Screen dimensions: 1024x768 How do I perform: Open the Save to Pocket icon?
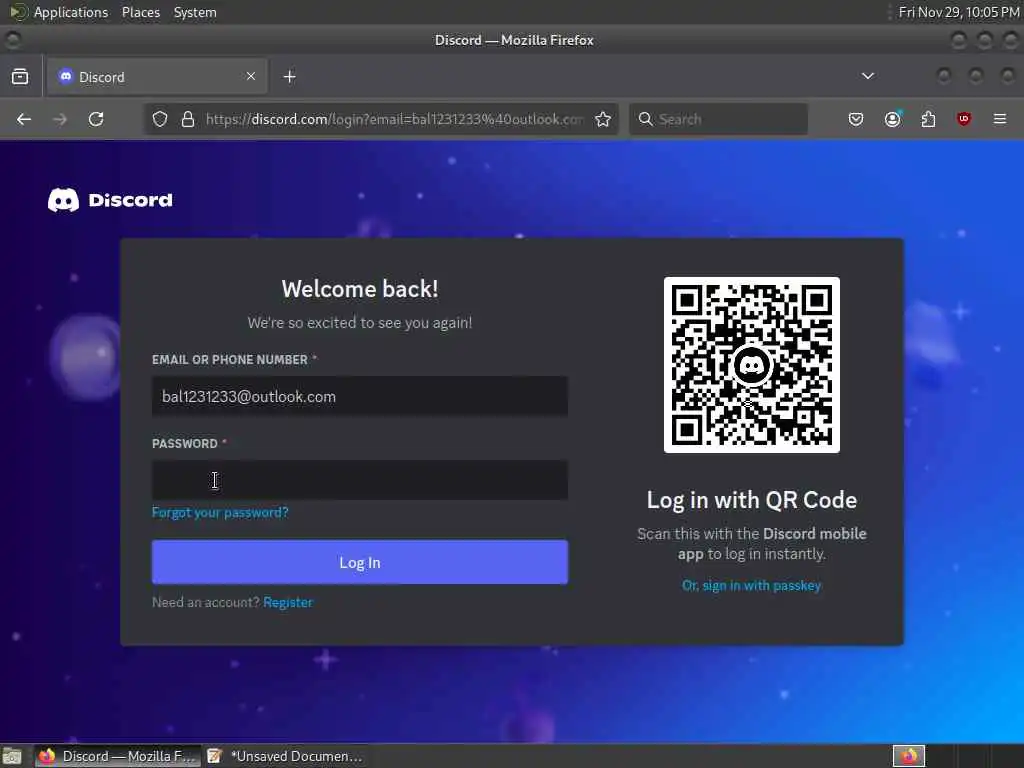pos(856,119)
